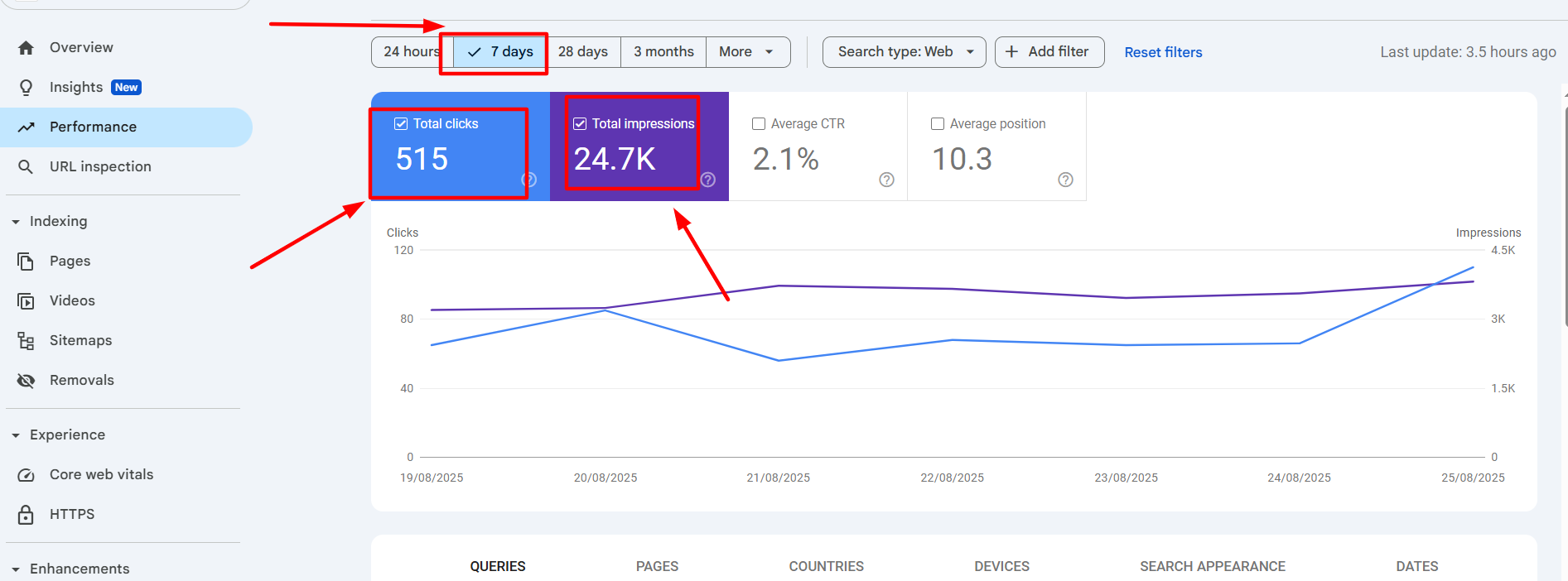The height and width of the screenshot is (581, 1568).
Task: Click the Core web vitals gauge icon
Action: (x=26, y=475)
